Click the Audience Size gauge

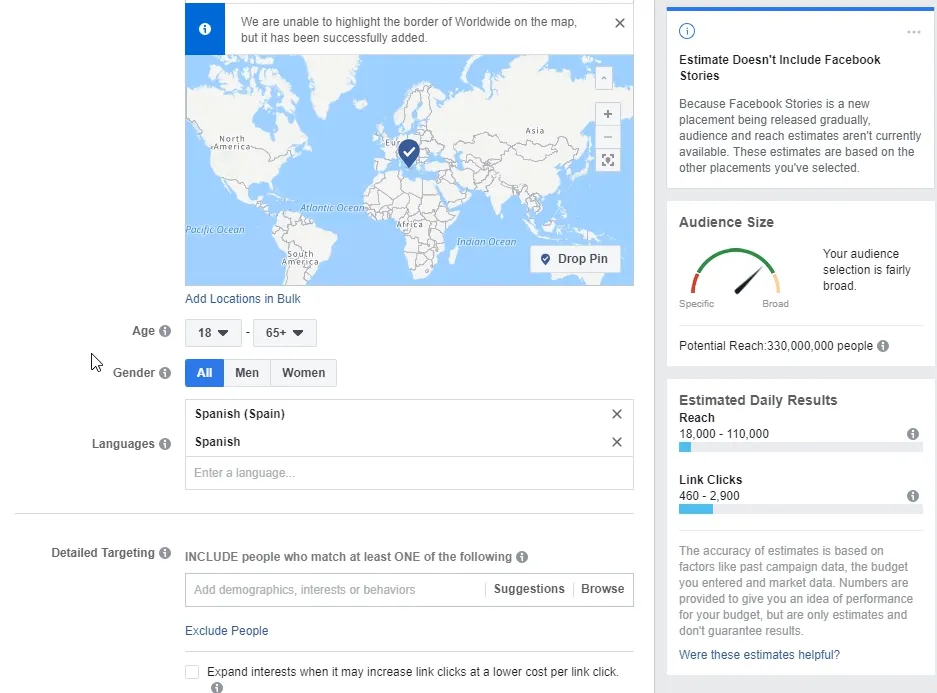(x=736, y=272)
